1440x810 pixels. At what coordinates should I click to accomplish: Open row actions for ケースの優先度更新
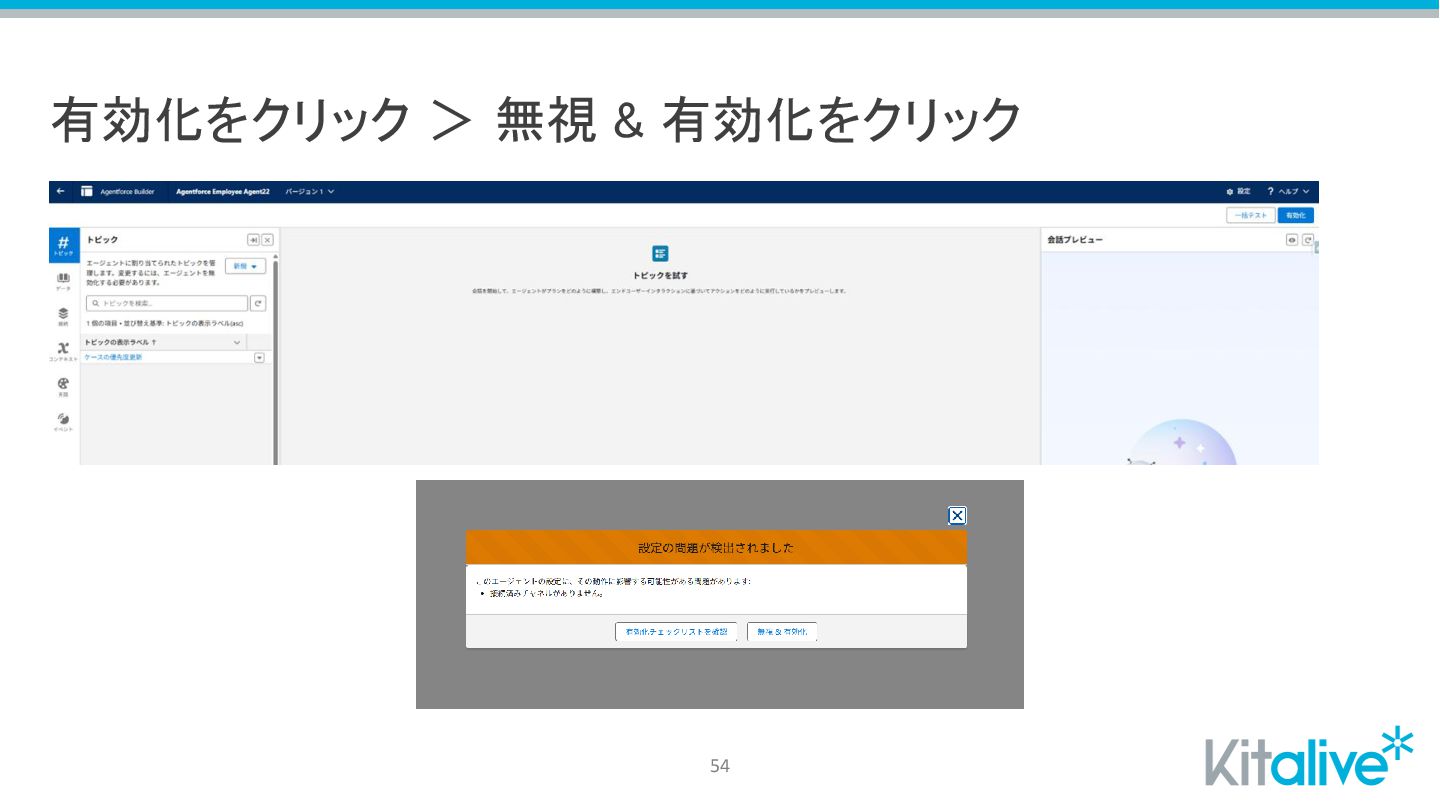pos(259,357)
